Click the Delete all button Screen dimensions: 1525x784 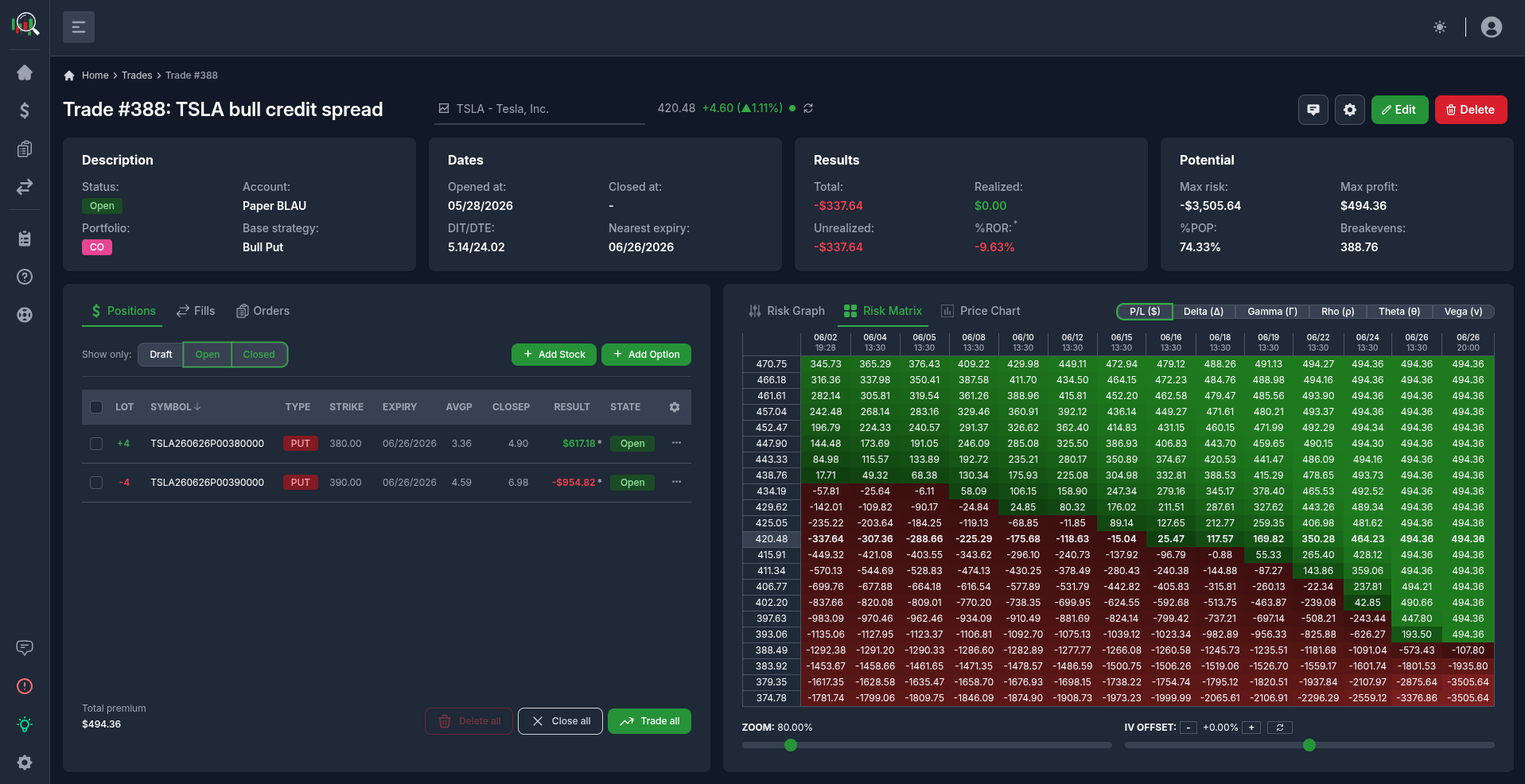click(469, 721)
